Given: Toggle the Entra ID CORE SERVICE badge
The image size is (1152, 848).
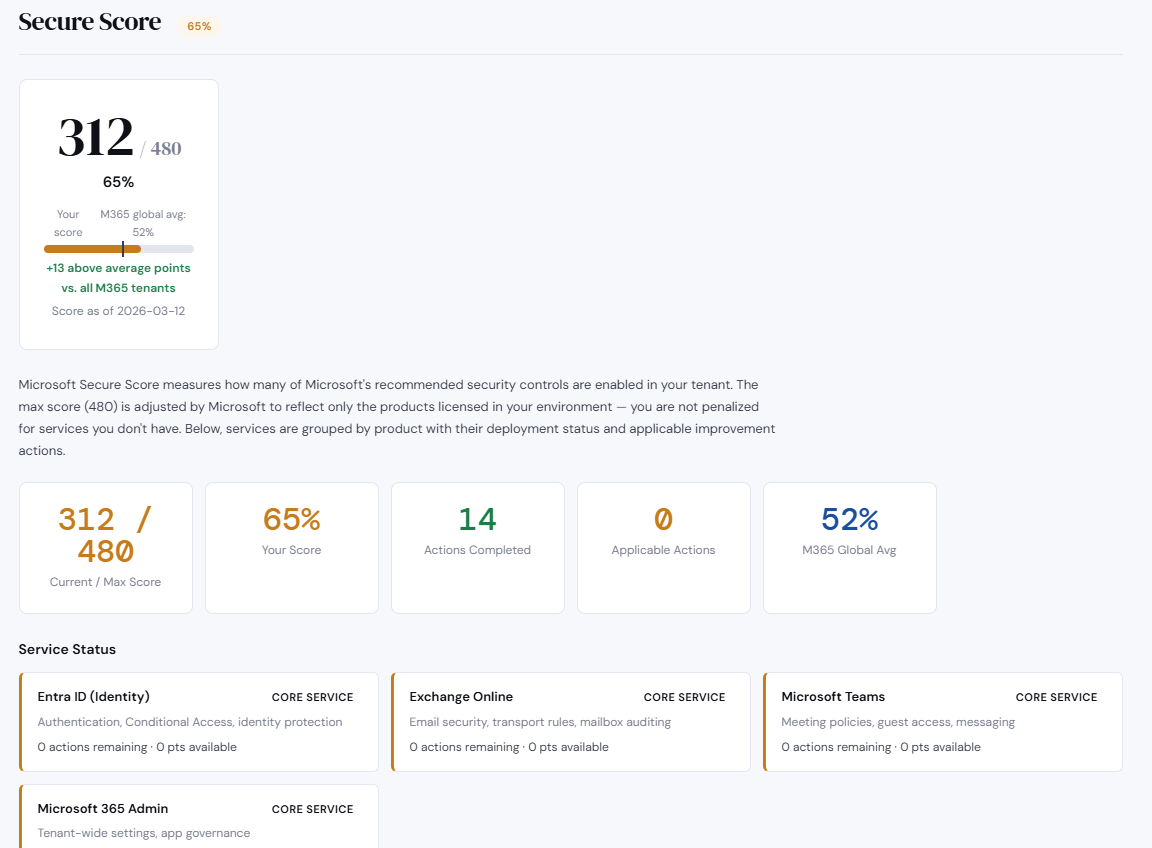Looking at the screenshot, I should click(x=313, y=697).
